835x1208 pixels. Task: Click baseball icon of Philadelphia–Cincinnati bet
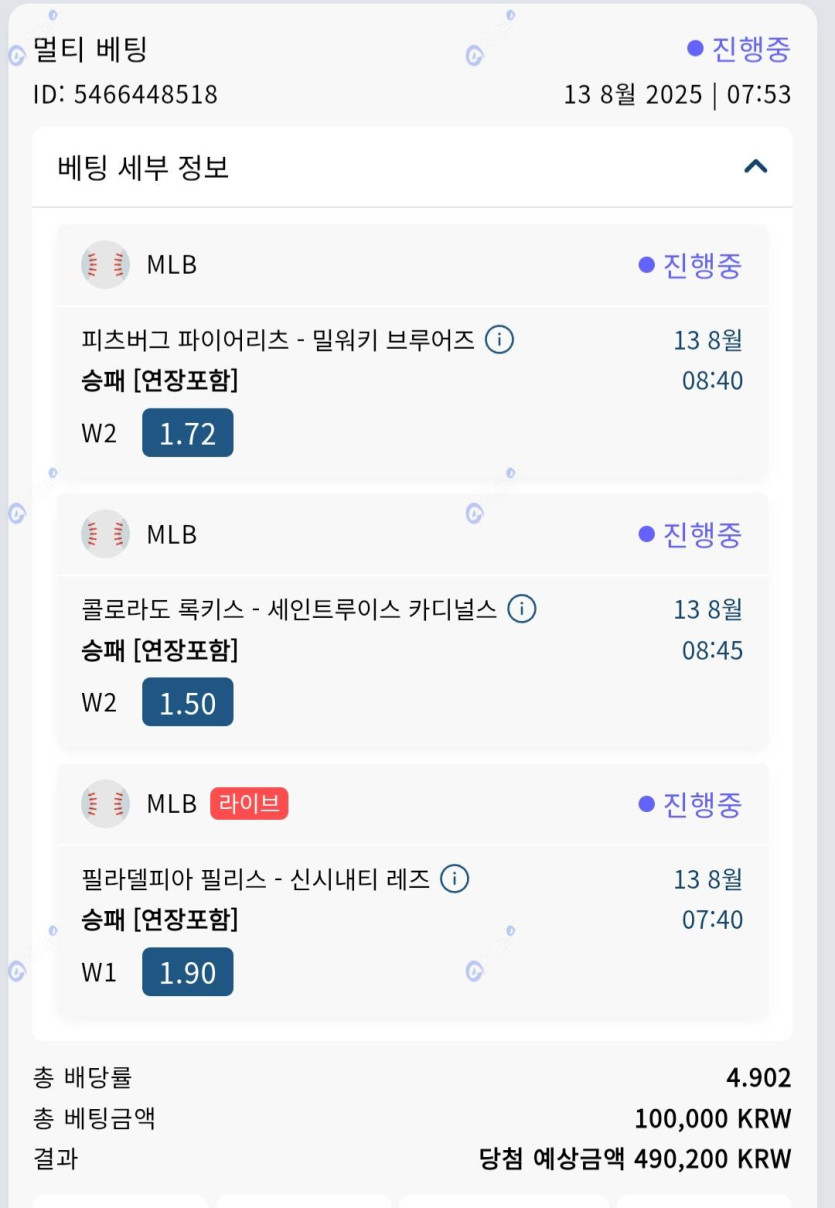tap(105, 803)
